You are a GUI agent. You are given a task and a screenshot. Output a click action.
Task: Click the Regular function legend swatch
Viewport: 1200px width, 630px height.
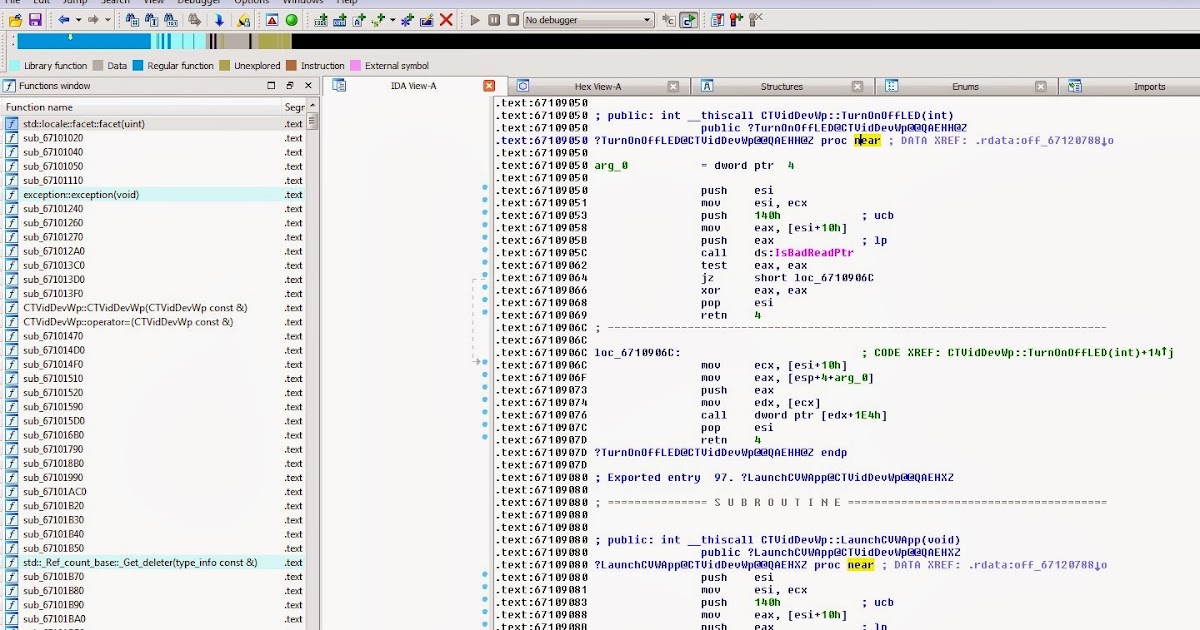(x=137, y=66)
